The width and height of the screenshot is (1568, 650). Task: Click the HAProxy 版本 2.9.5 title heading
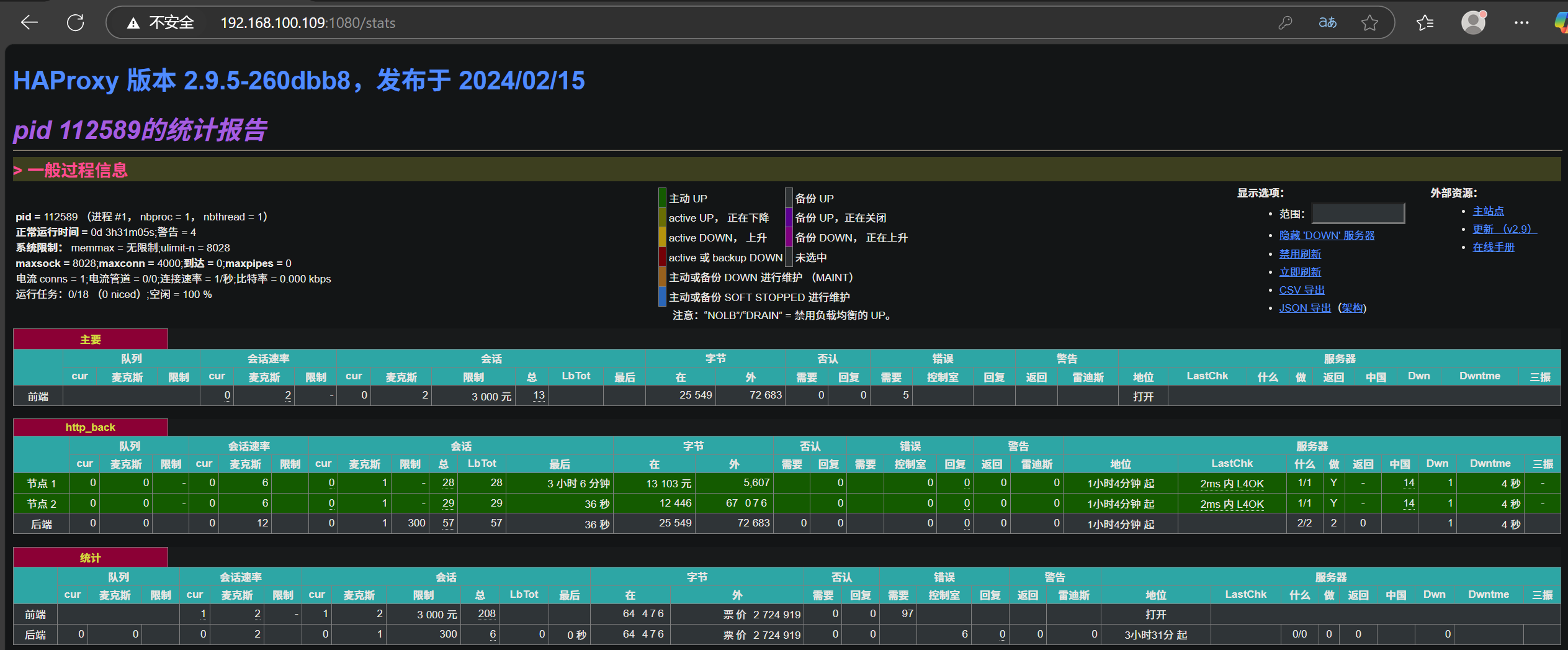tap(299, 81)
